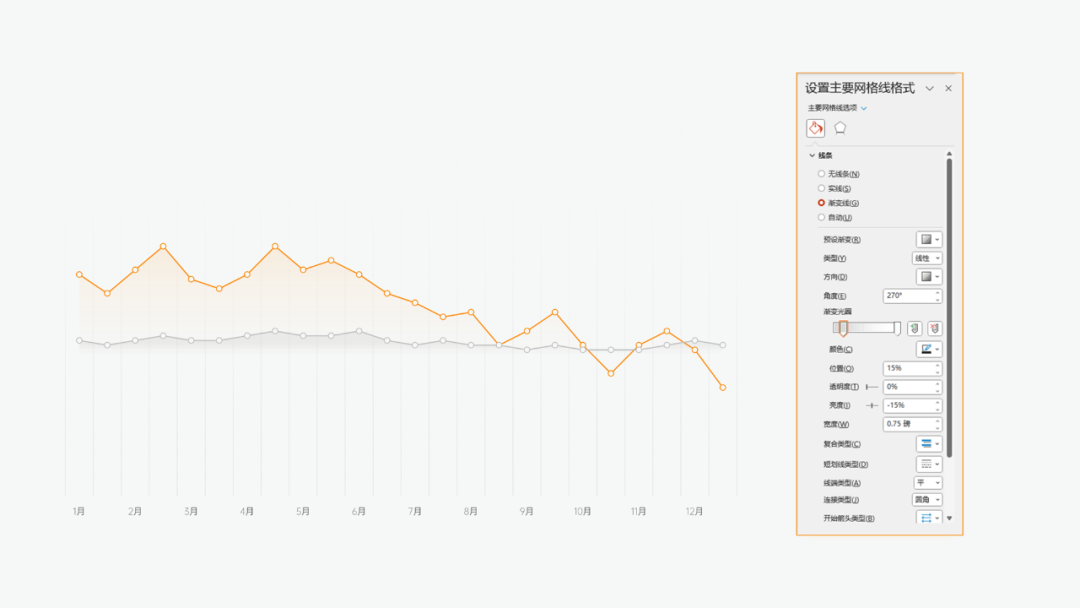This screenshot has height=608, width=1080.
Task: Open the preset gradient gallery
Action: 929,240
